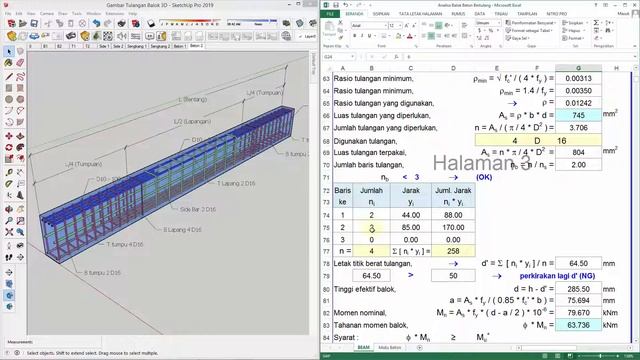Image resolution: width=640 pixels, height=360 pixels.
Task: Pick the Eraser tool in SketchUp
Action: point(20,63)
